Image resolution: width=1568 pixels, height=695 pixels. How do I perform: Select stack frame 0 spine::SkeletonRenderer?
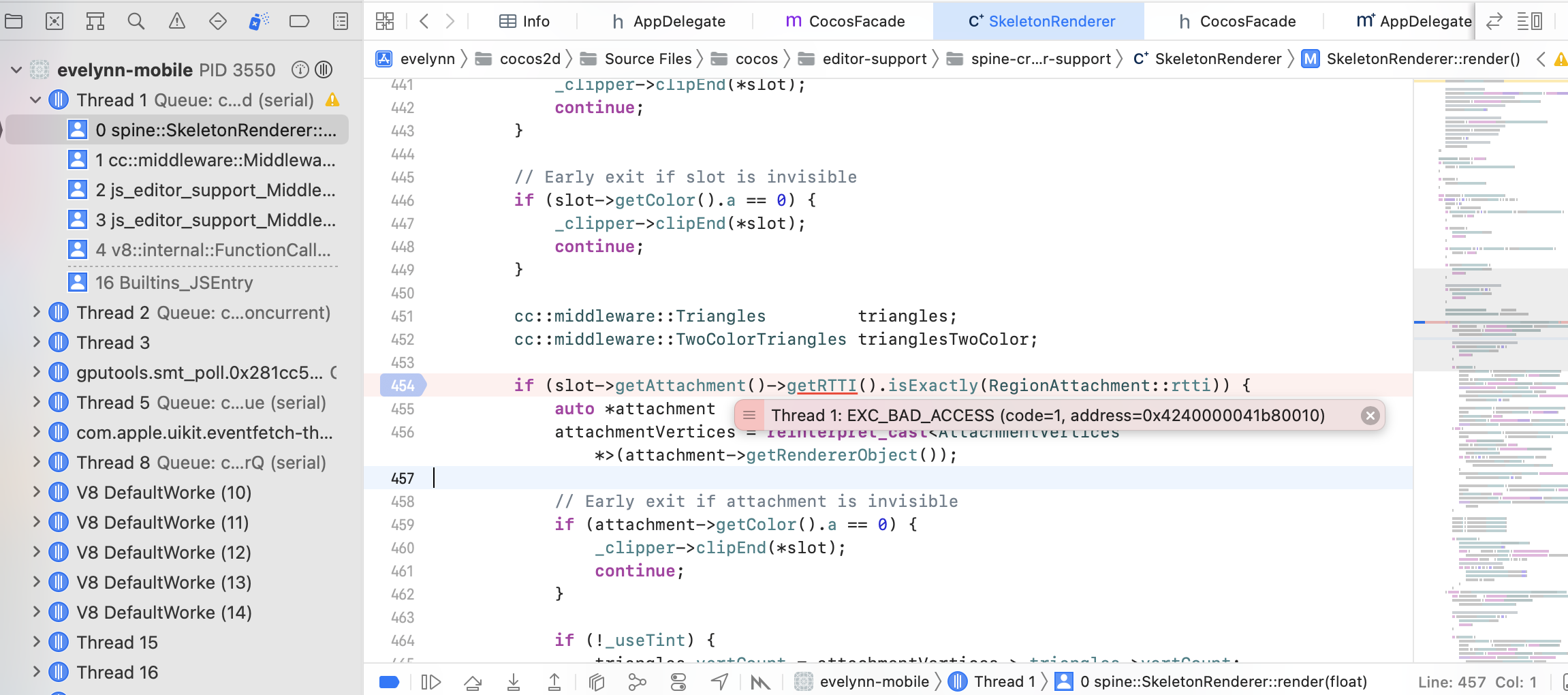(x=177, y=130)
